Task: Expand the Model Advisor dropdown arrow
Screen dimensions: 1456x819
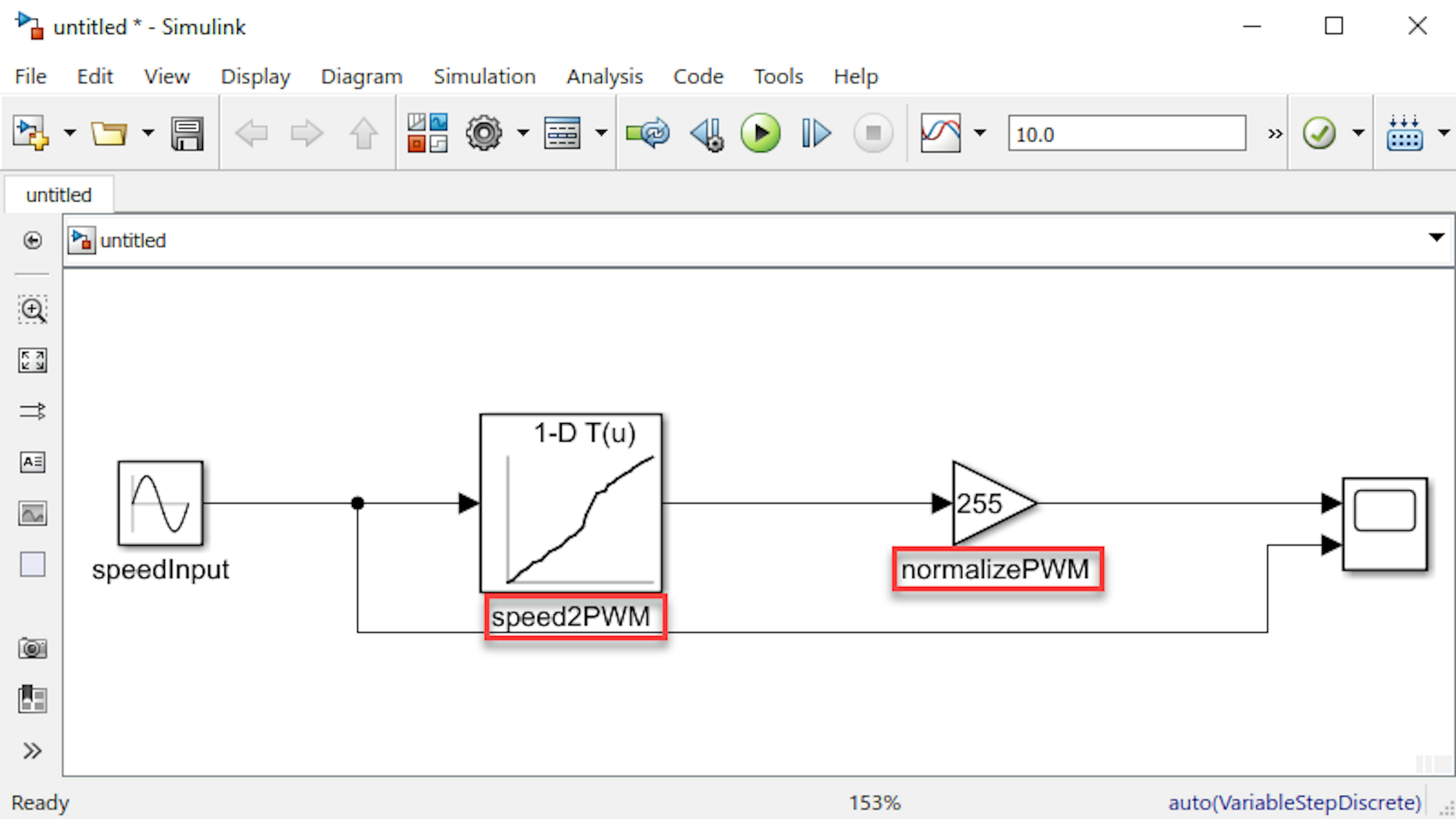Action: click(x=1358, y=133)
